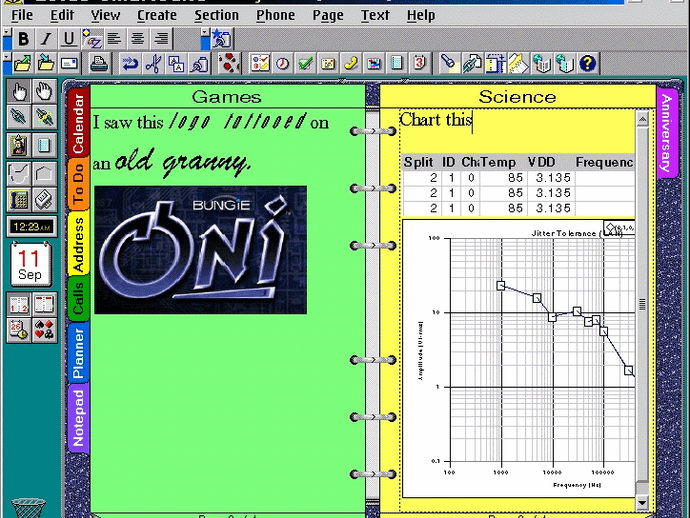Center-align the text
The height and width of the screenshot is (518, 690).
138,39
